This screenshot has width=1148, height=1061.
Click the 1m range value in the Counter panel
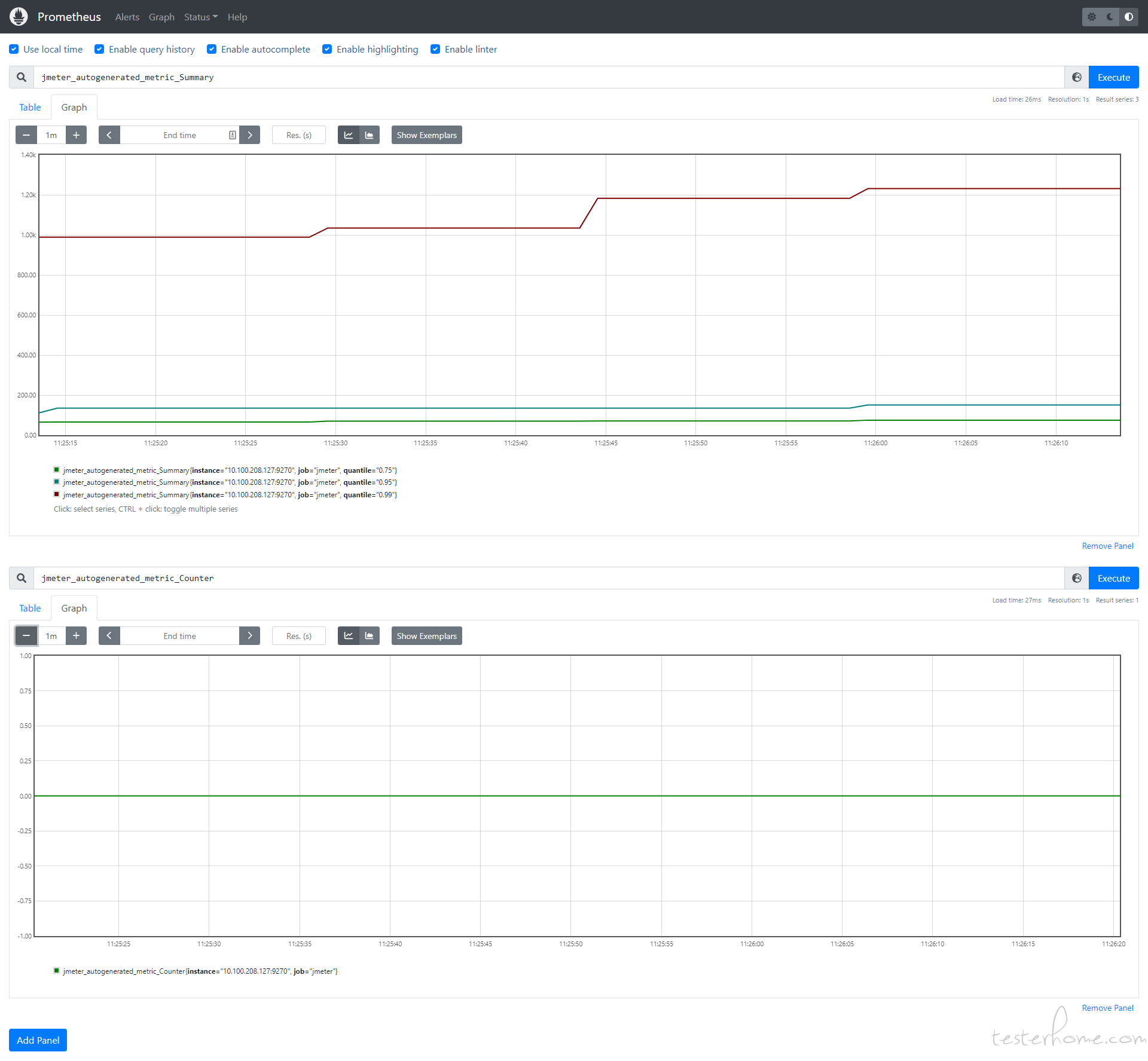(x=51, y=636)
